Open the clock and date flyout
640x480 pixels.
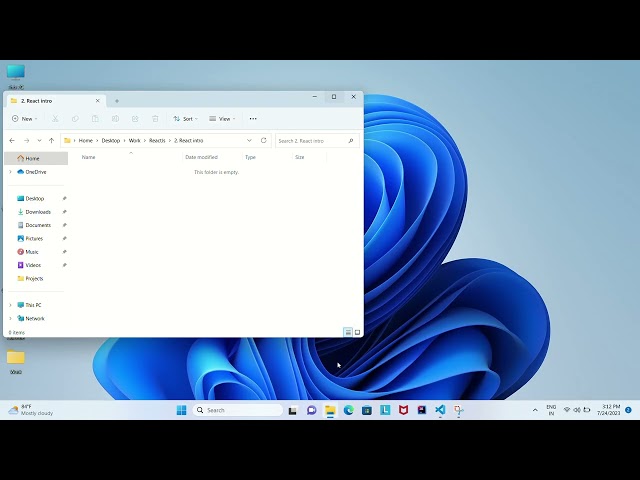(609, 410)
